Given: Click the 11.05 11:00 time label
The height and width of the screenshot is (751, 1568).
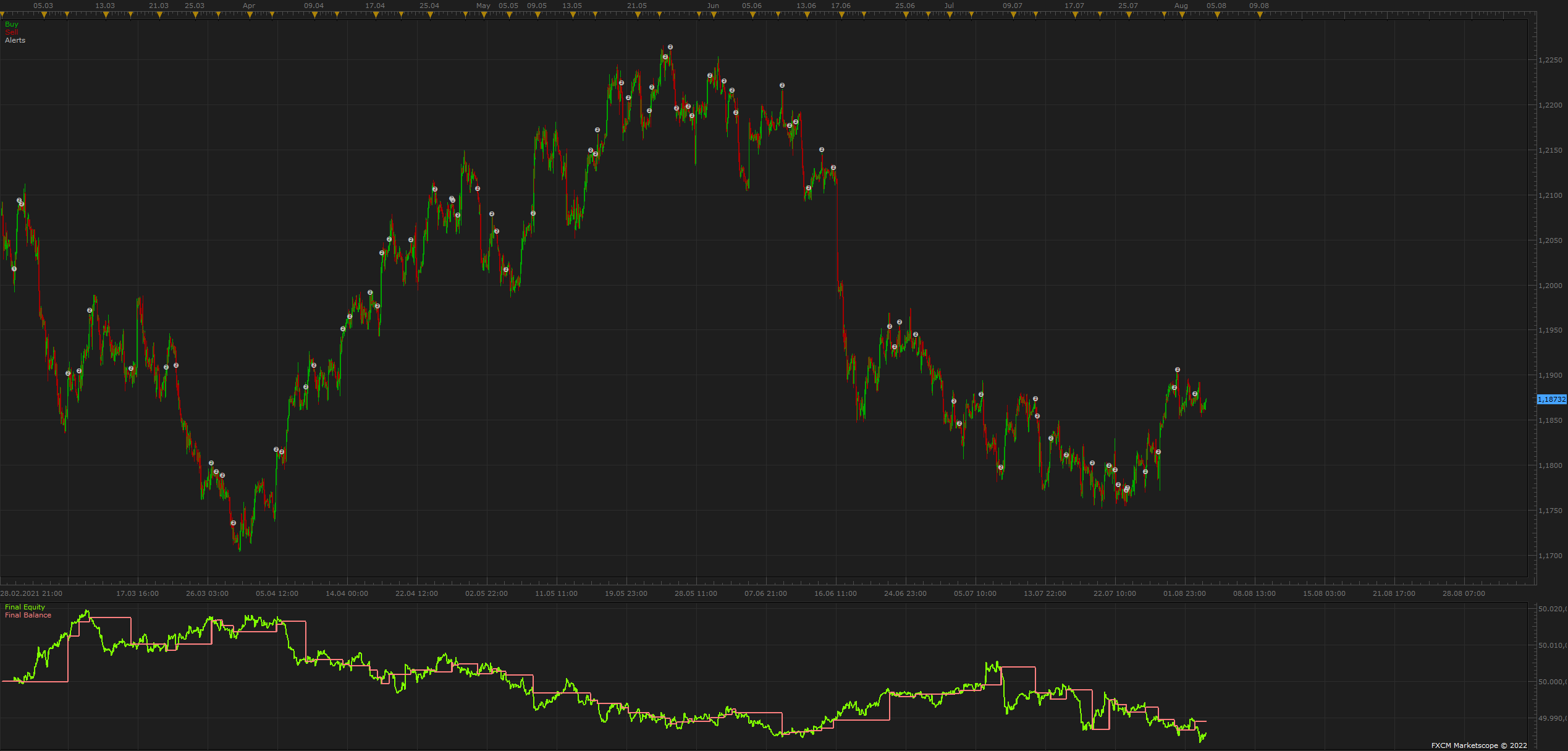Looking at the screenshot, I should click(x=557, y=593).
